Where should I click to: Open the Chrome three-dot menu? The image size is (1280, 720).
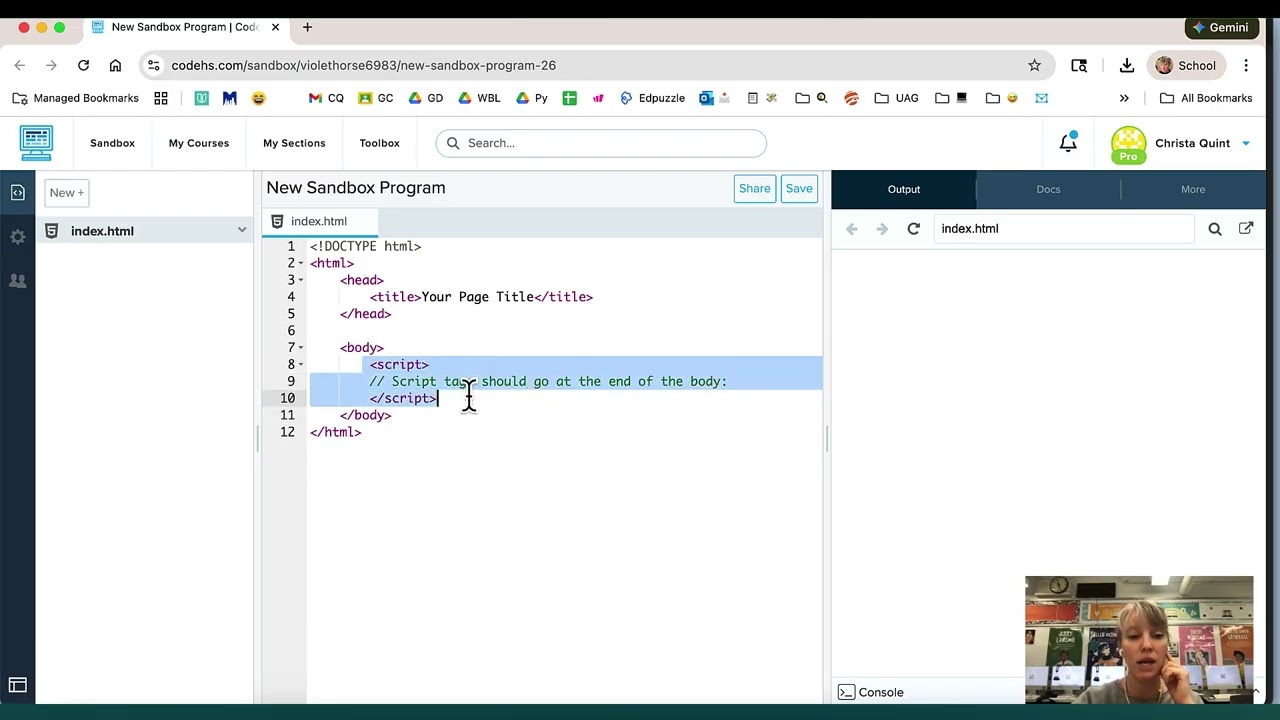pyautogui.click(x=1246, y=65)
